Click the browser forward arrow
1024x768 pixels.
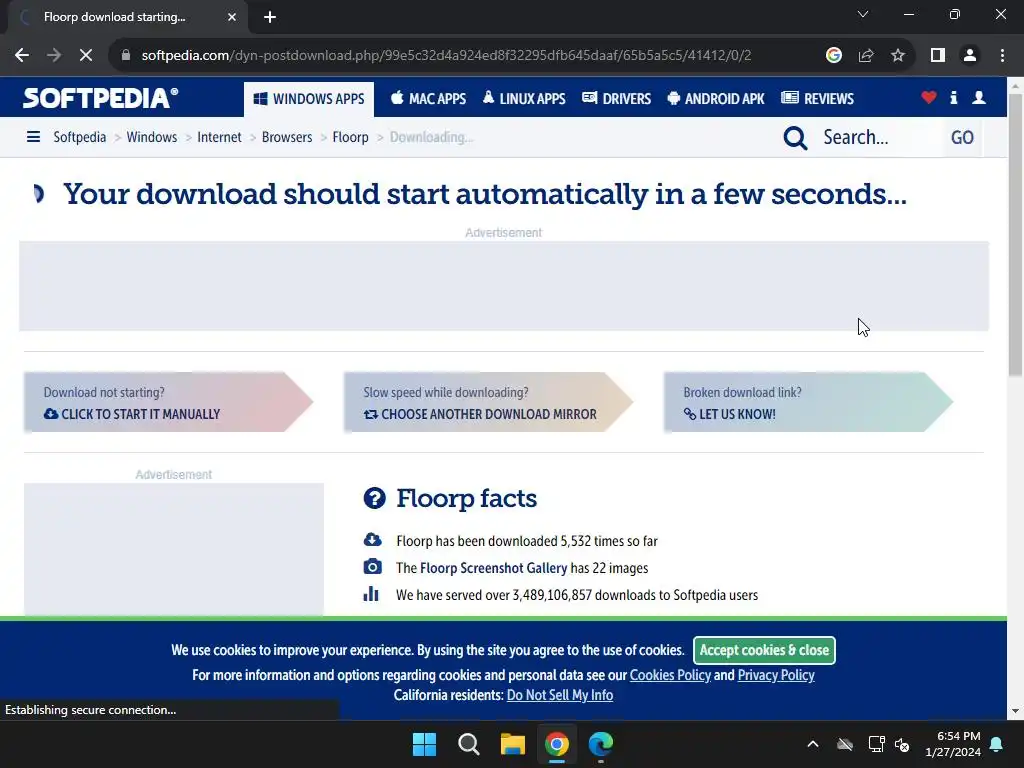tap(54, 56)
